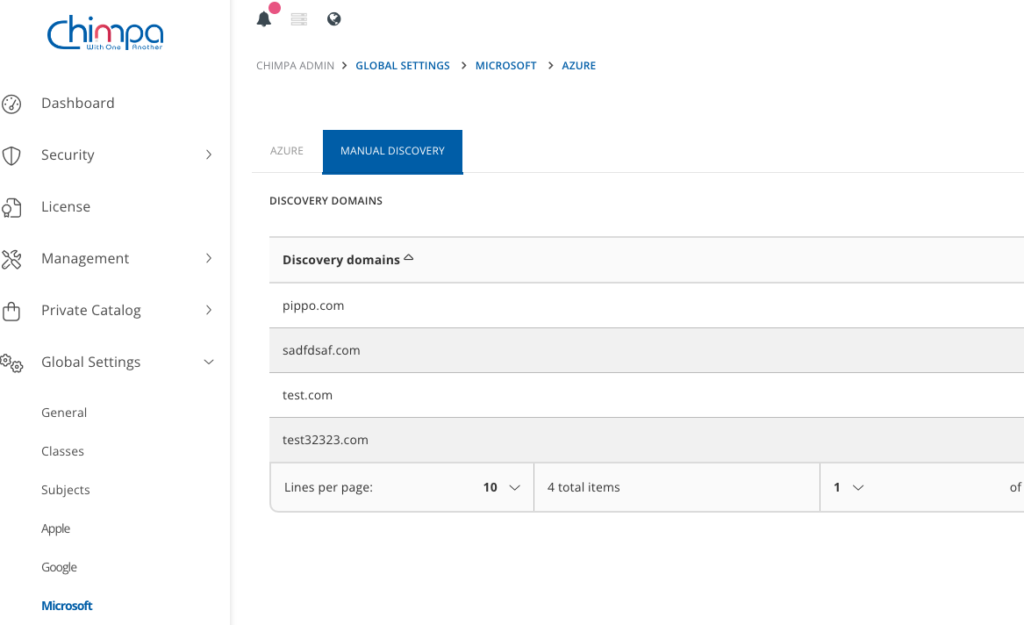Open the page number dropdown

click(x=848, y=487)
